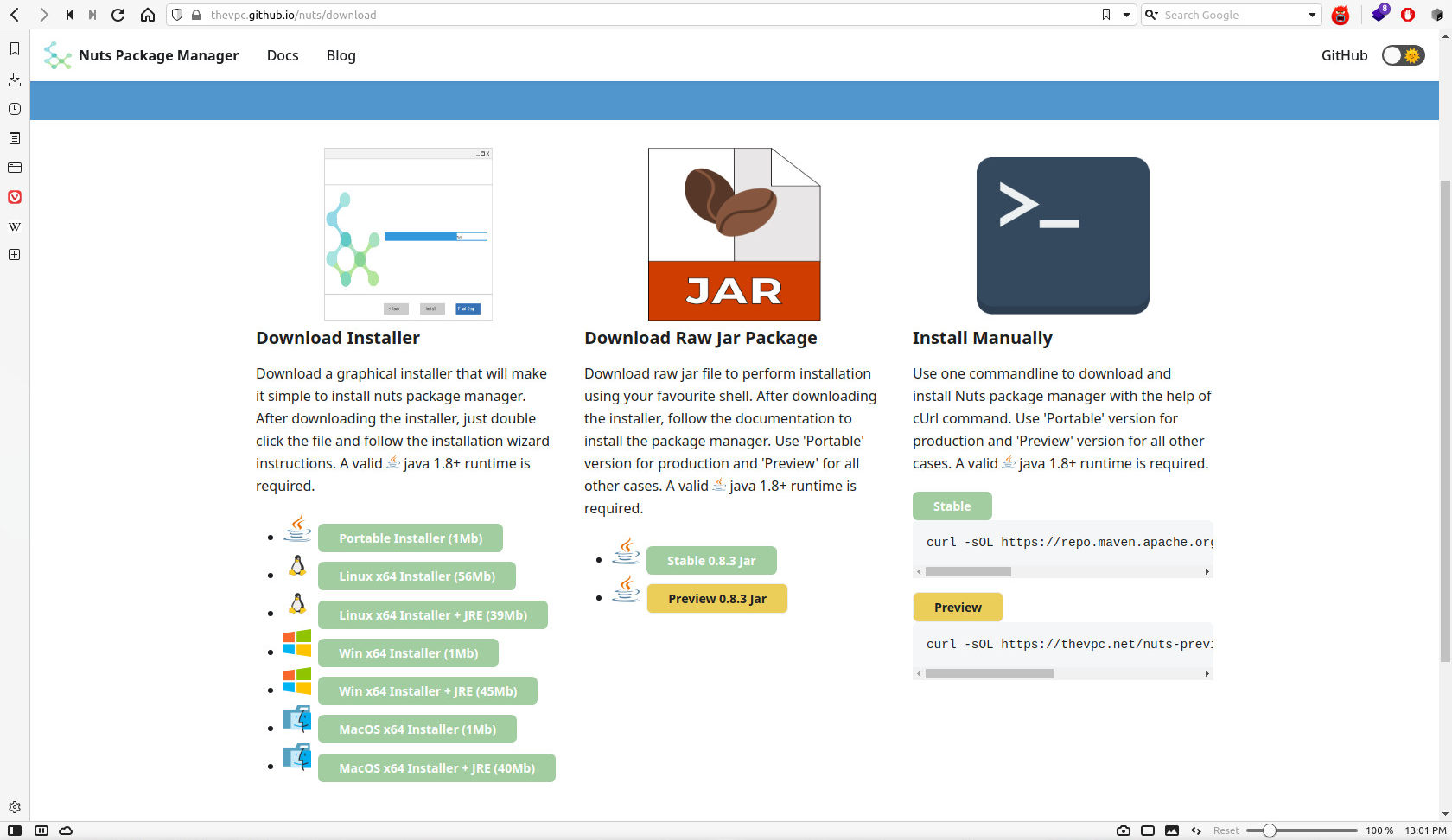Add a web panel in sidebar
Screen dimensions: 1452x840
[x=15, y=255]
